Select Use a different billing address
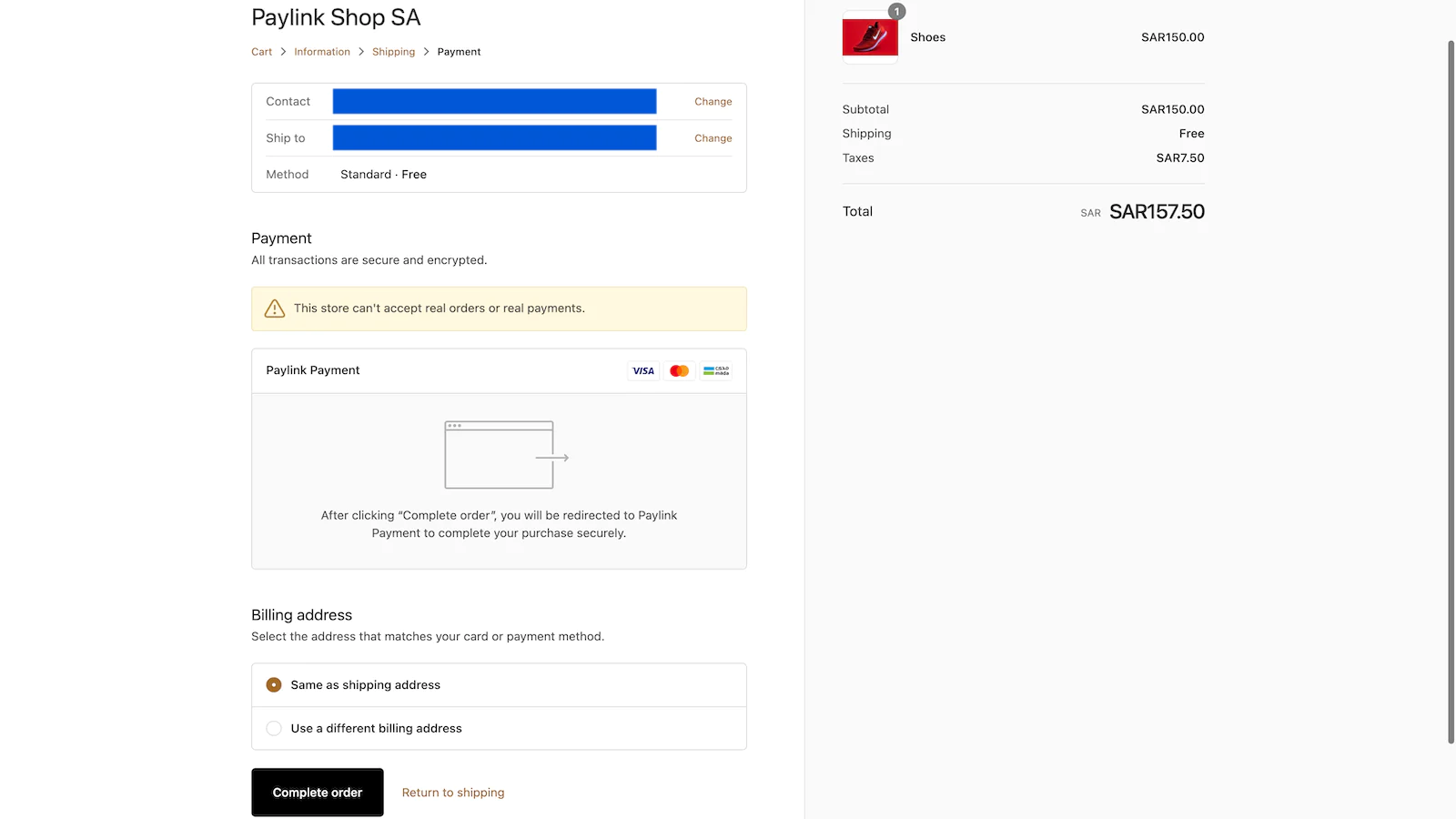 point(499,728)
